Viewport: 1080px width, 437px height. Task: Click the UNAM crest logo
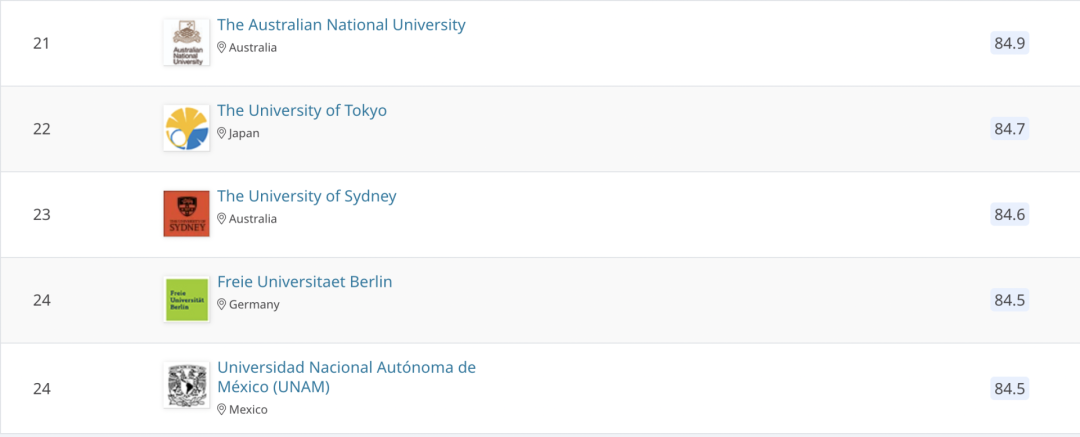click(x=187, y=385)
